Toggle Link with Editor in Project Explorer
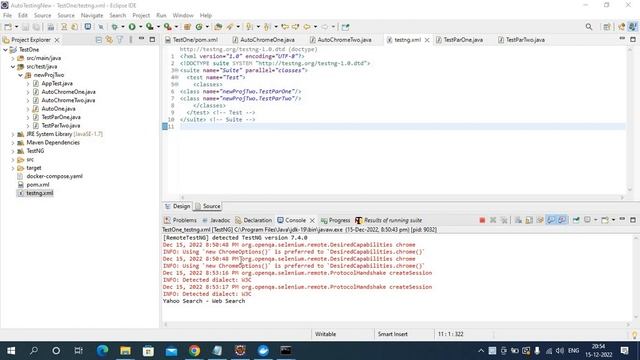The image size is (640, 360). 109,40
